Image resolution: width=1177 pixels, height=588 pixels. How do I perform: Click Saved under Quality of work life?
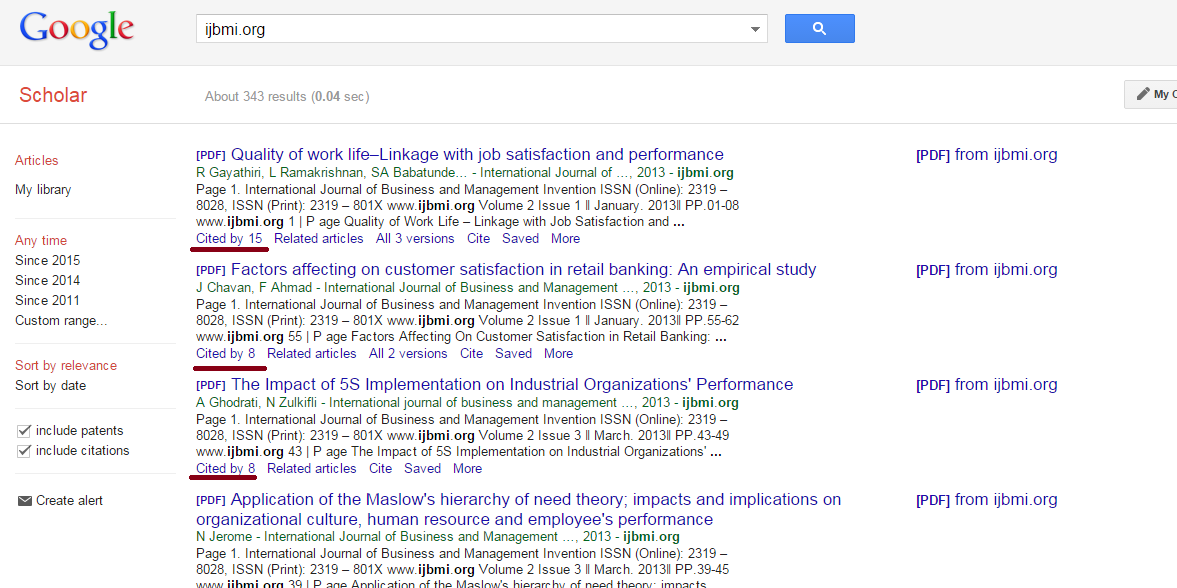520,239
